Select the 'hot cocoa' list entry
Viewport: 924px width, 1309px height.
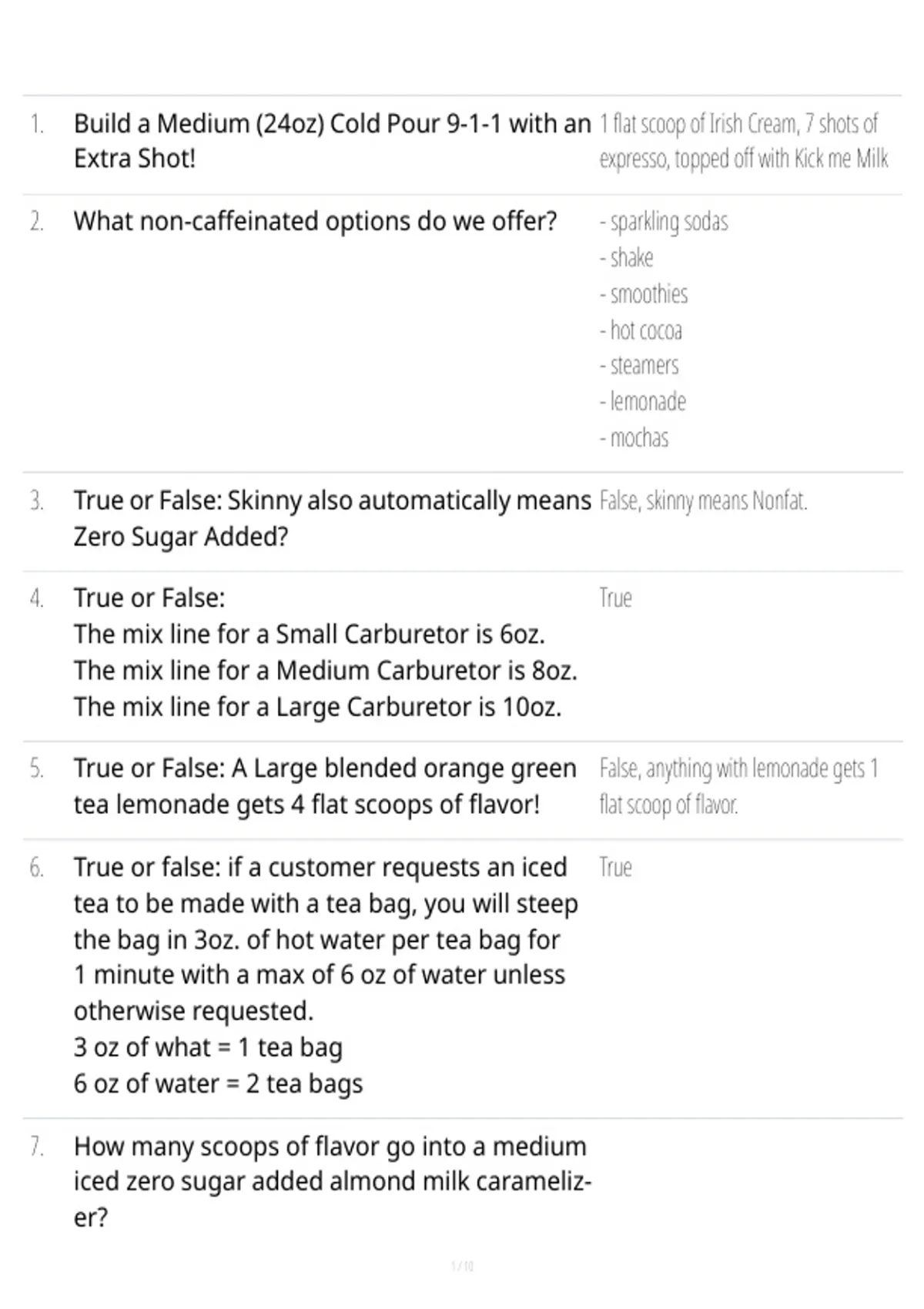tap(641, 330)
